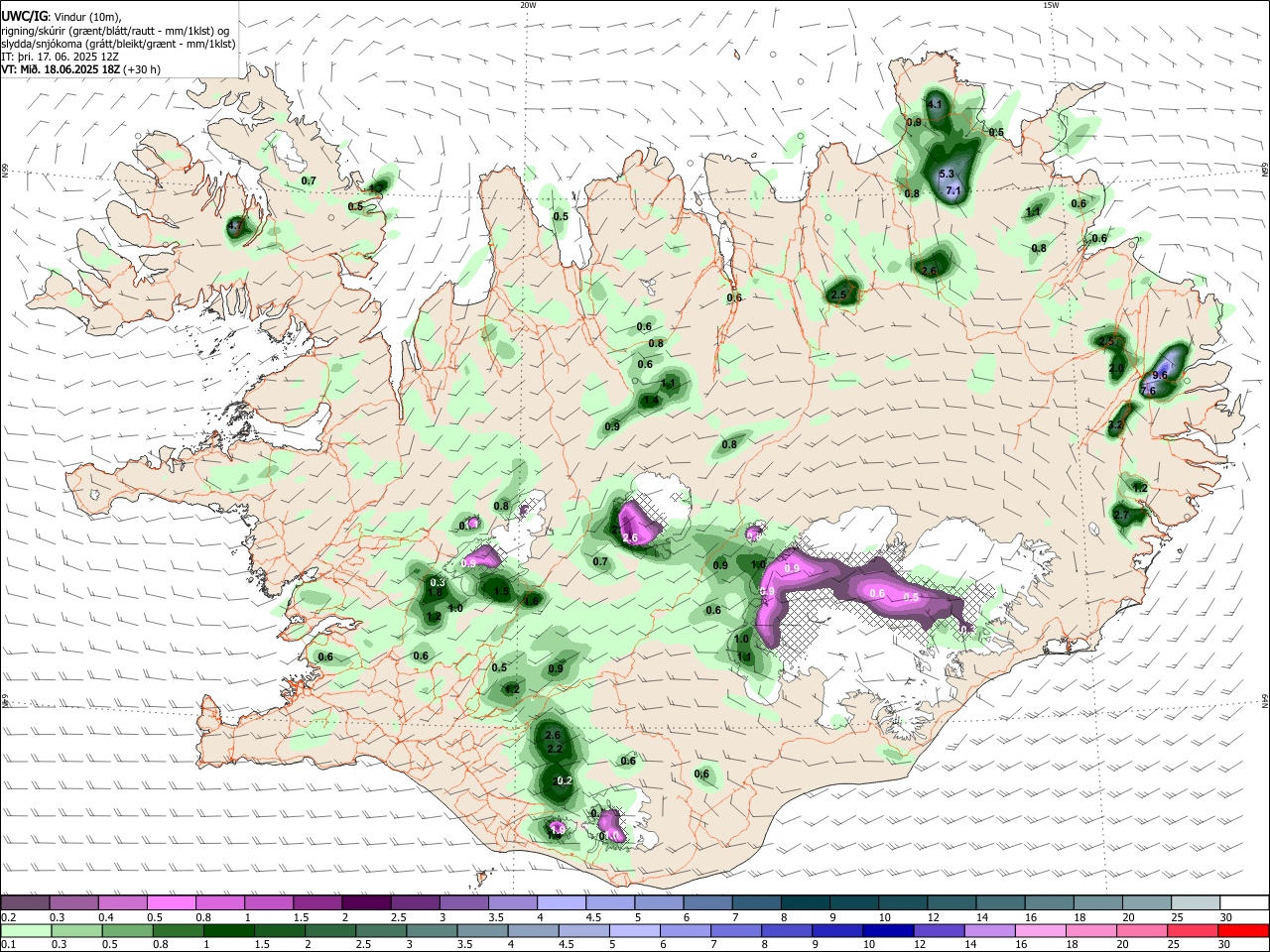The height and width of the screenshot is (952, 1270).
Task: Pick the white 30 swatch in the snow scale
Action: pos(1243,902)
